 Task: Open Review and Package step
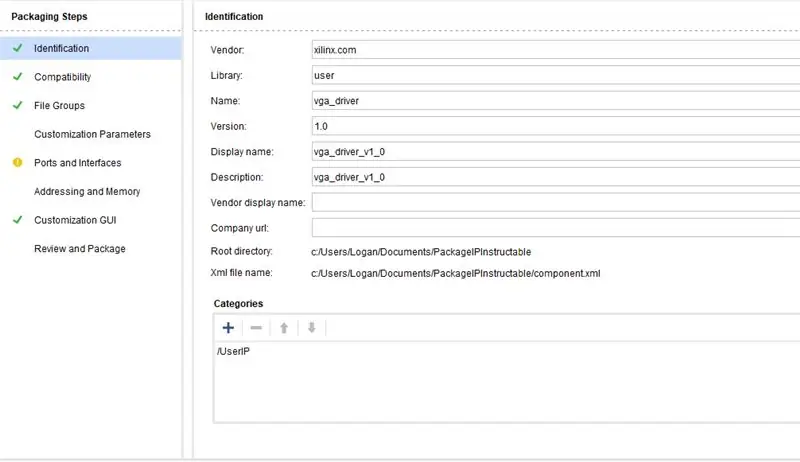click(80, 248)
